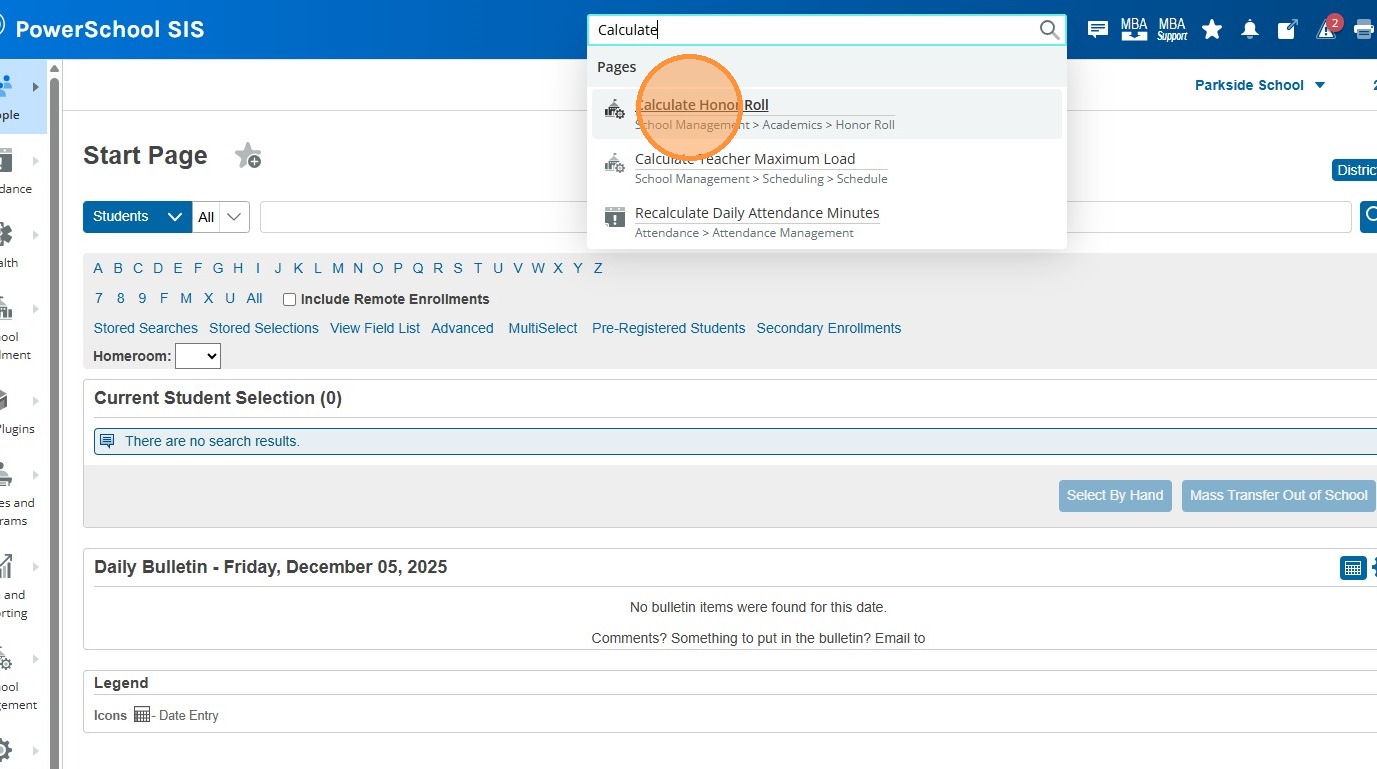Click the icon beside Recalculate Daily Attendance Minutes
1377x769 pixels.
point(615,217)
